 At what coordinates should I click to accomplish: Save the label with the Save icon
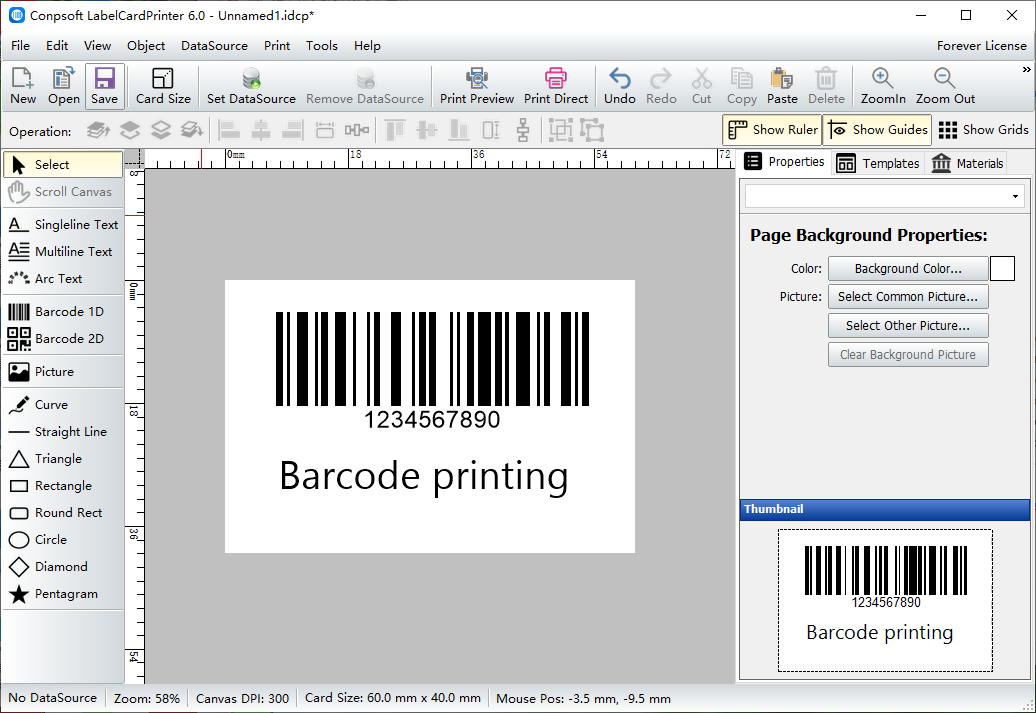coord(104,86)
